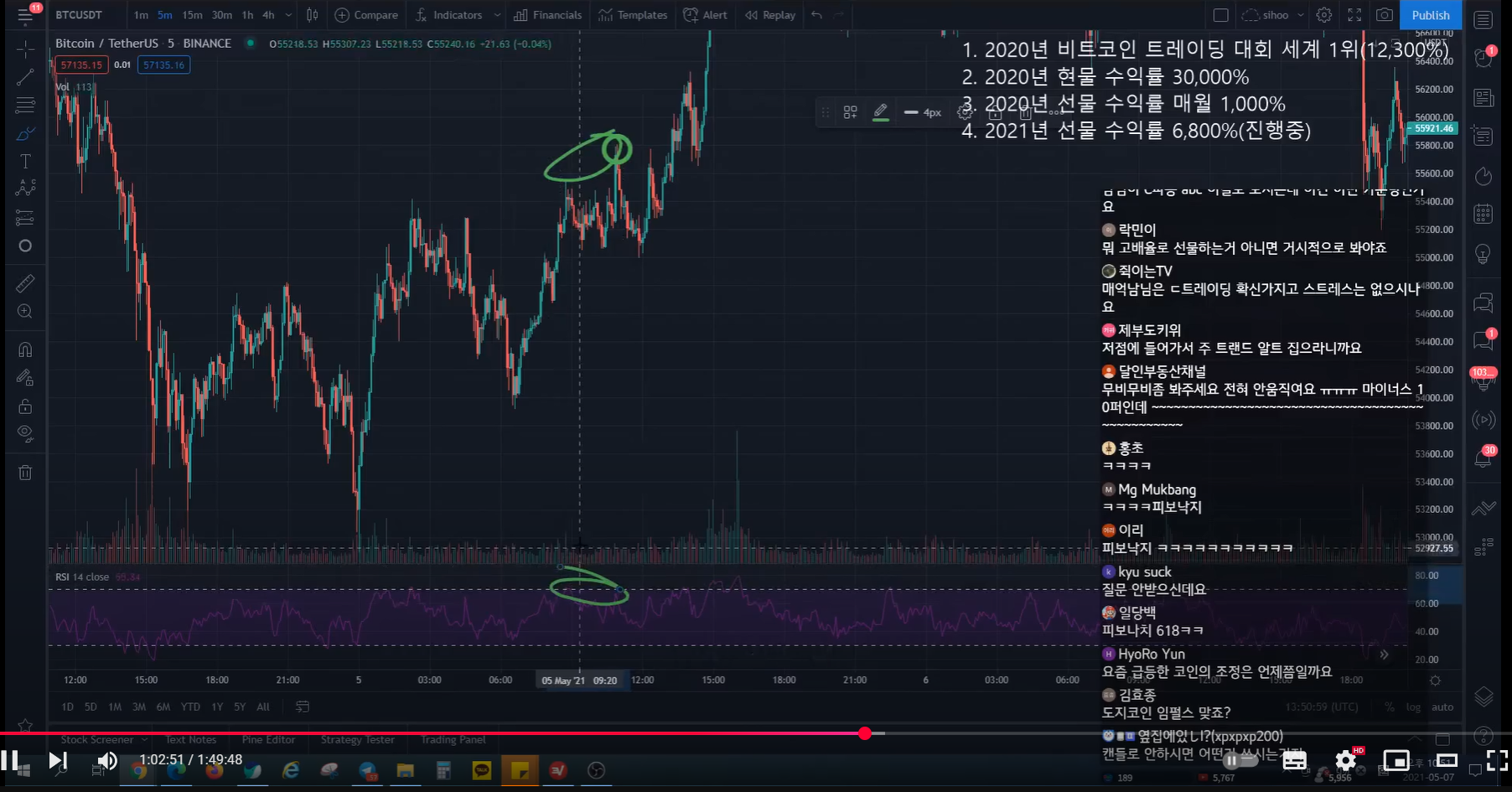
Task: Select the ruler measure tool
Action: pyautogui.click(x=25, y=283)
